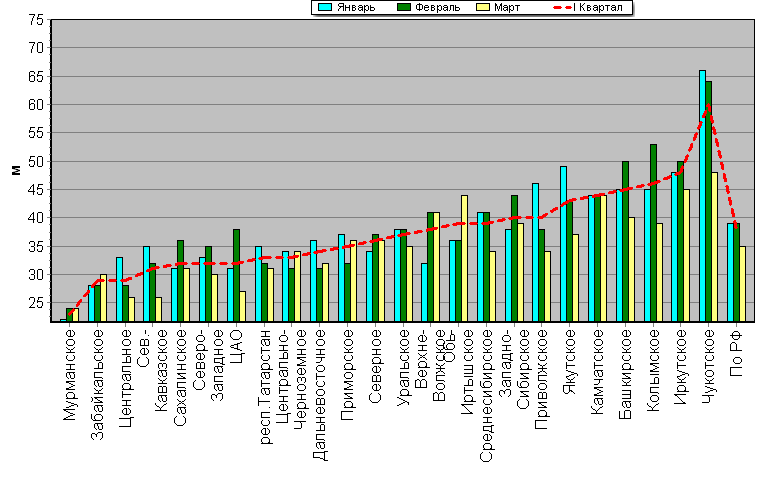Click the green Февраль legend swatch
The height and width of the screenshot is (479, 777).
(404, 7)
